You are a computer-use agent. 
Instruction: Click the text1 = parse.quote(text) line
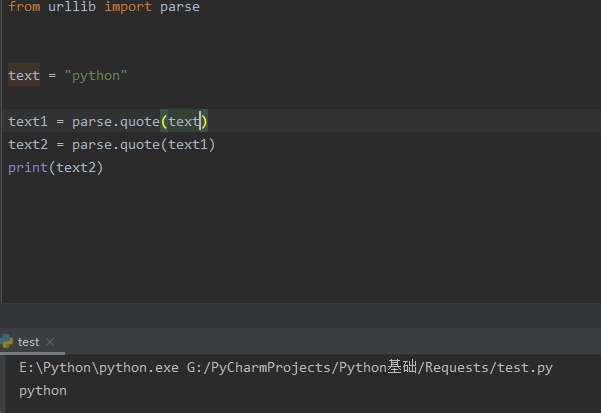tap(108, 121)
